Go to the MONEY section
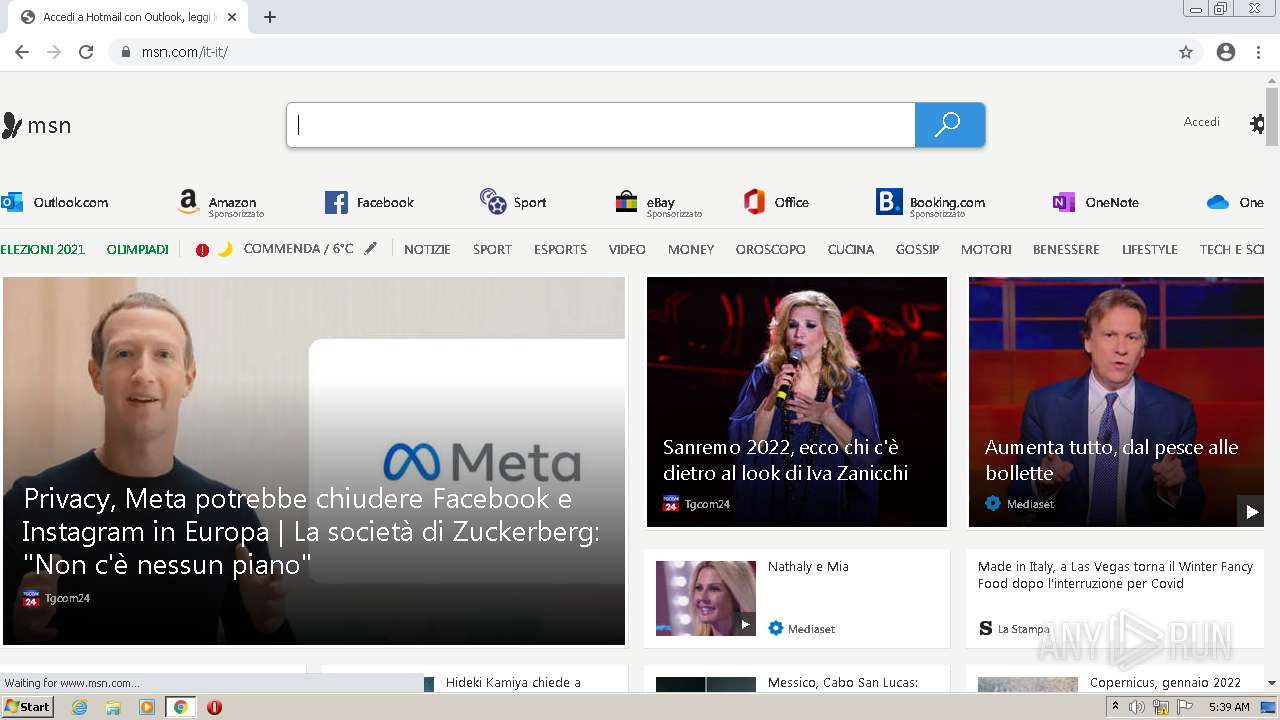 tap(691, 249)
